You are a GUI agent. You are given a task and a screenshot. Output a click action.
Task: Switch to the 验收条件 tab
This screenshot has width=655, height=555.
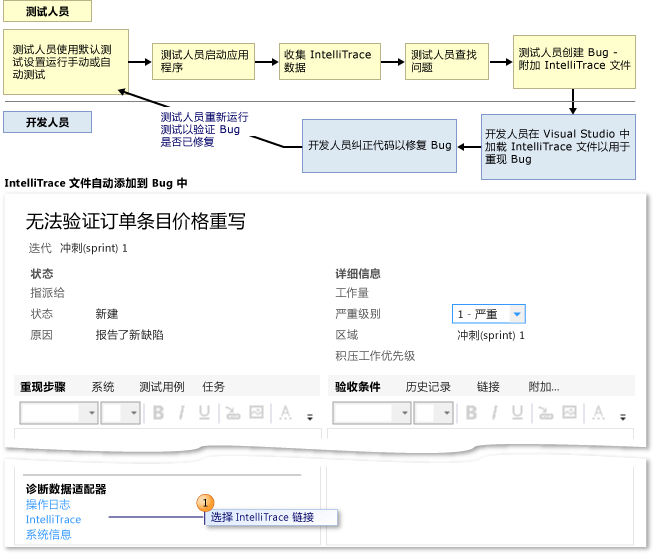coord(358,387)
